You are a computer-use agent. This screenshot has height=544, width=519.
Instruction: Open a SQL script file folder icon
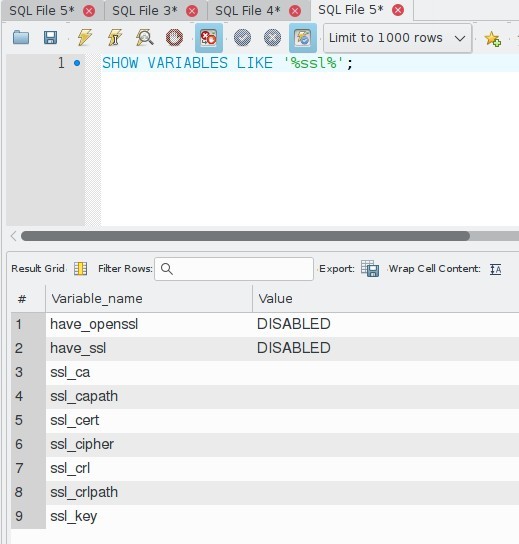pos(21,37)
